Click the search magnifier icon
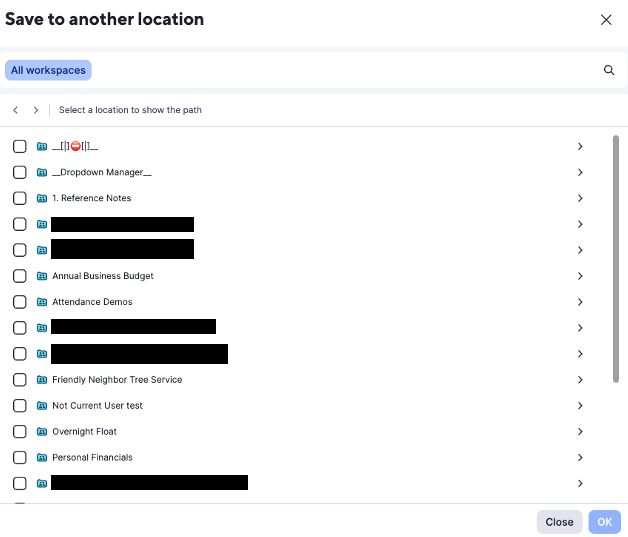 click(x=609, y=70)
